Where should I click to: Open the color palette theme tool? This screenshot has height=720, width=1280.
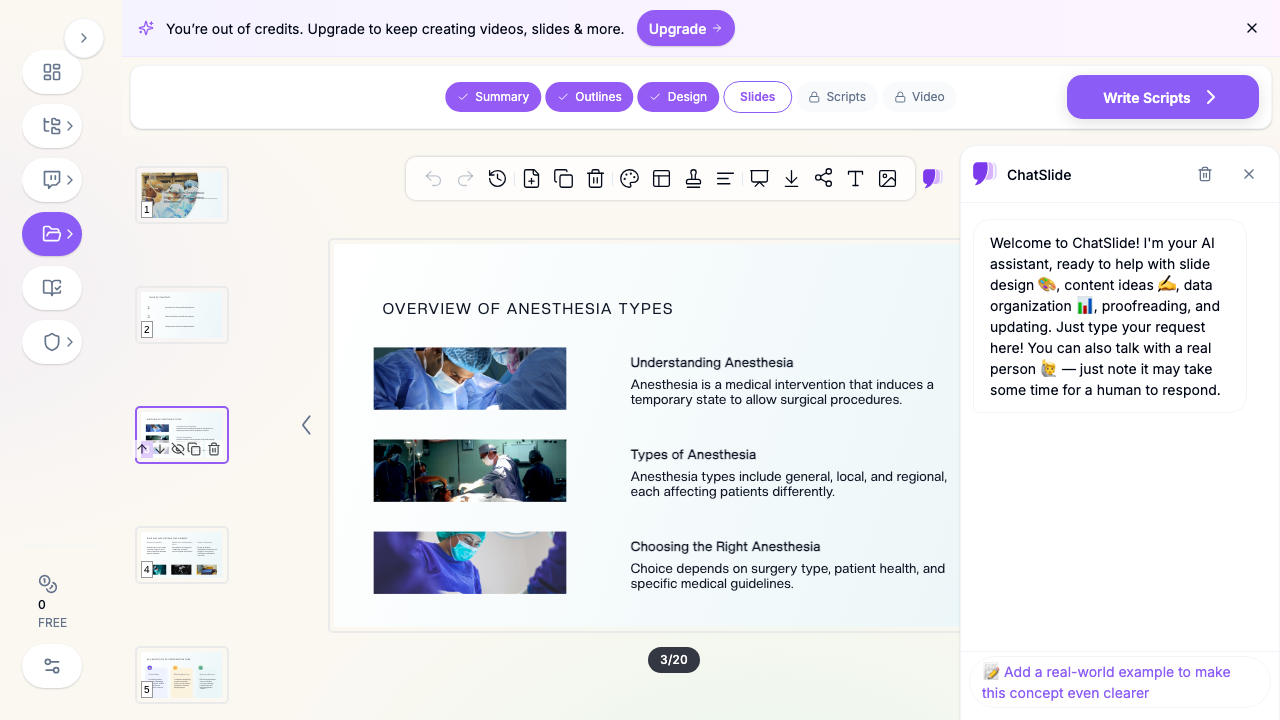pos(629,179)
